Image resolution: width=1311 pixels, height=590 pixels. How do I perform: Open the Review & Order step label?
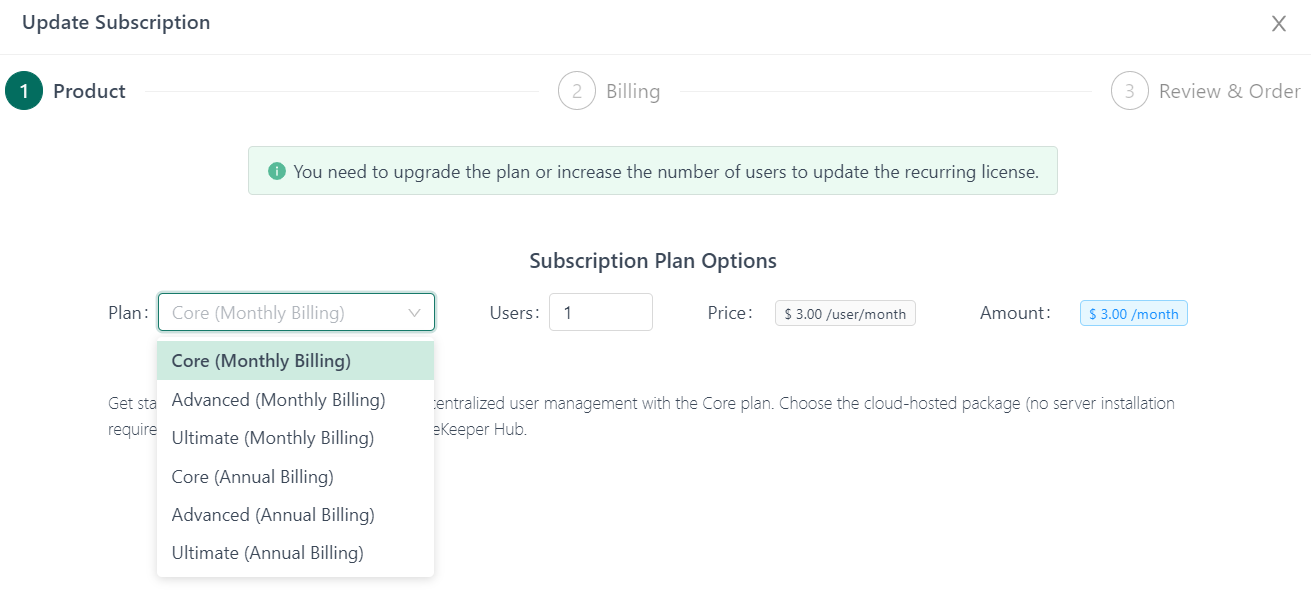(x=1229, y=92)
